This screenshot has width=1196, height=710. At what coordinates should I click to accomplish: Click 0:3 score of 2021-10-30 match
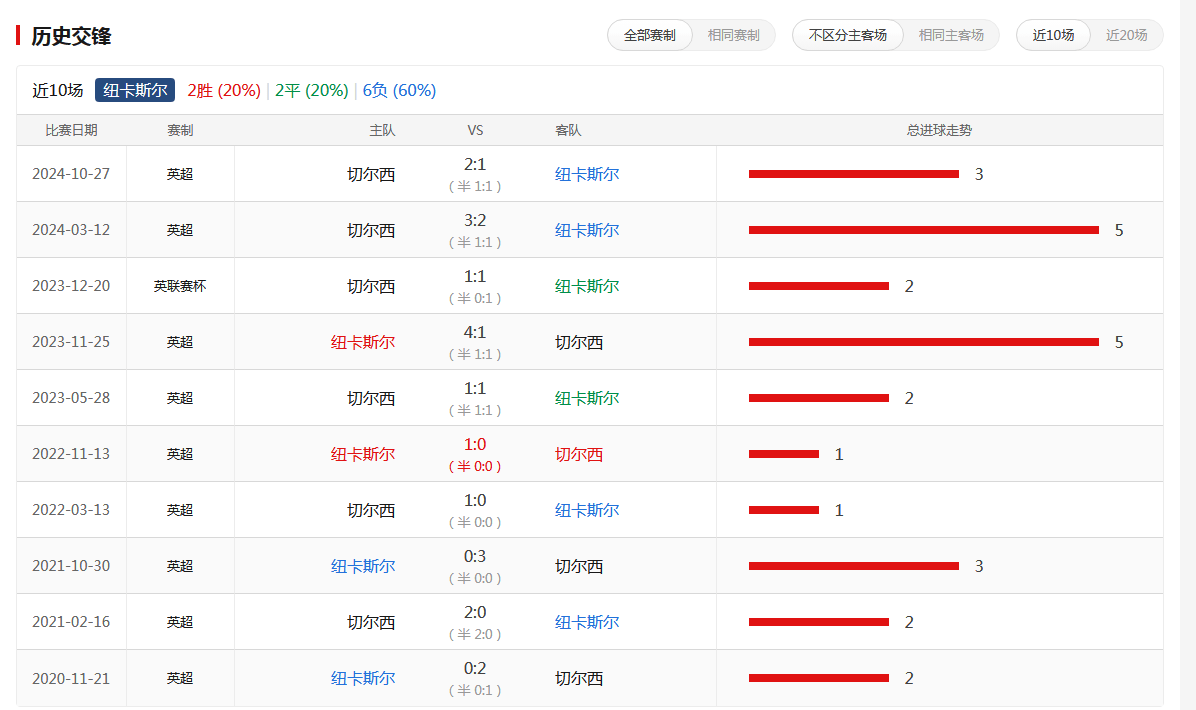coord(474,557)
